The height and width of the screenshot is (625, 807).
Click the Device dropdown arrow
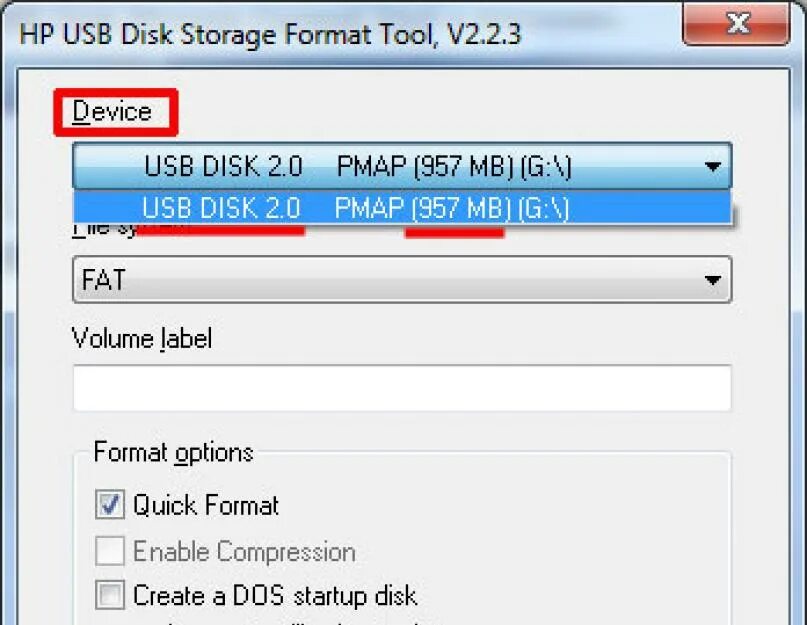(x=712, y=167)
